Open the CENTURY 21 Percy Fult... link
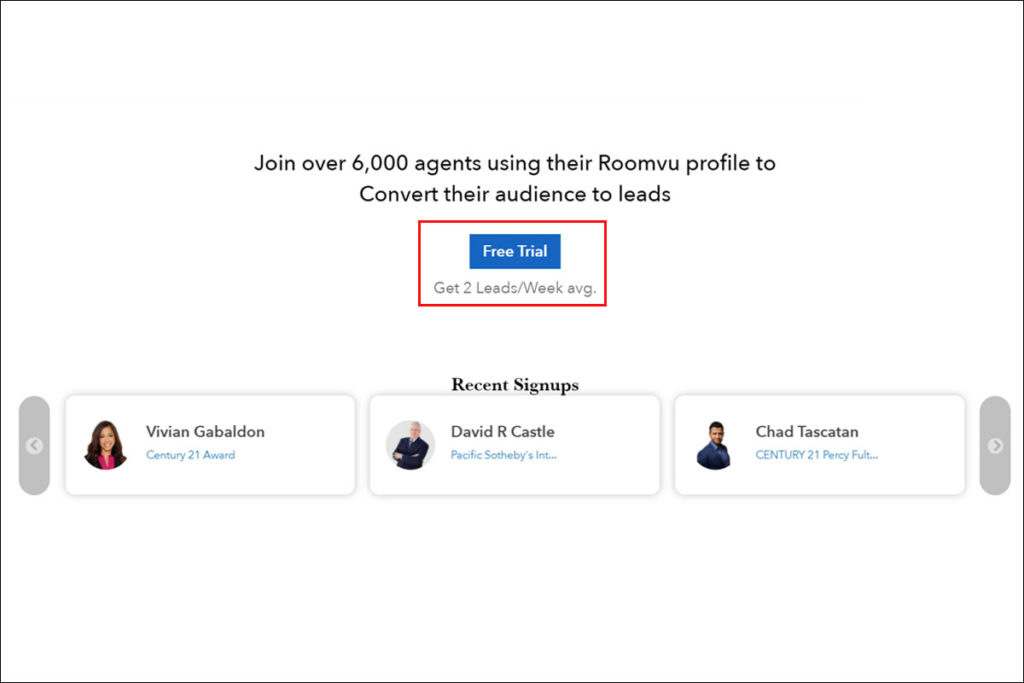 click(816, 455)
